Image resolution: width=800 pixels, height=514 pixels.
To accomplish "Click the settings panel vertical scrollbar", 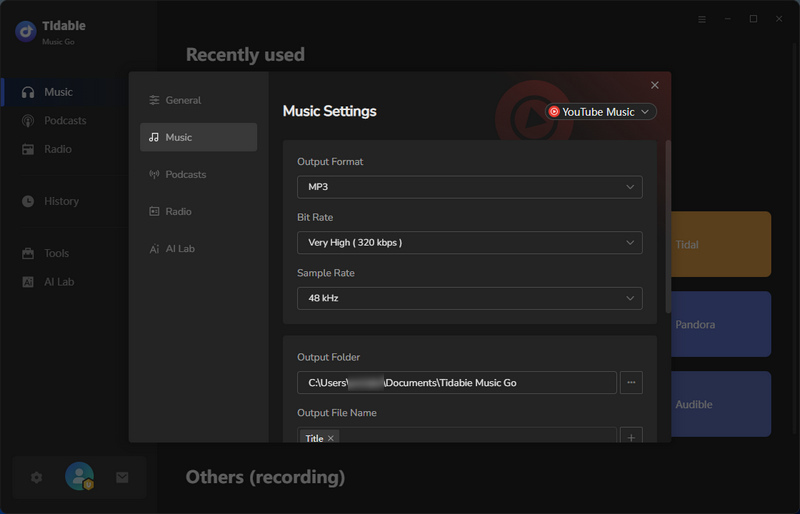I will tap(668, 225).
